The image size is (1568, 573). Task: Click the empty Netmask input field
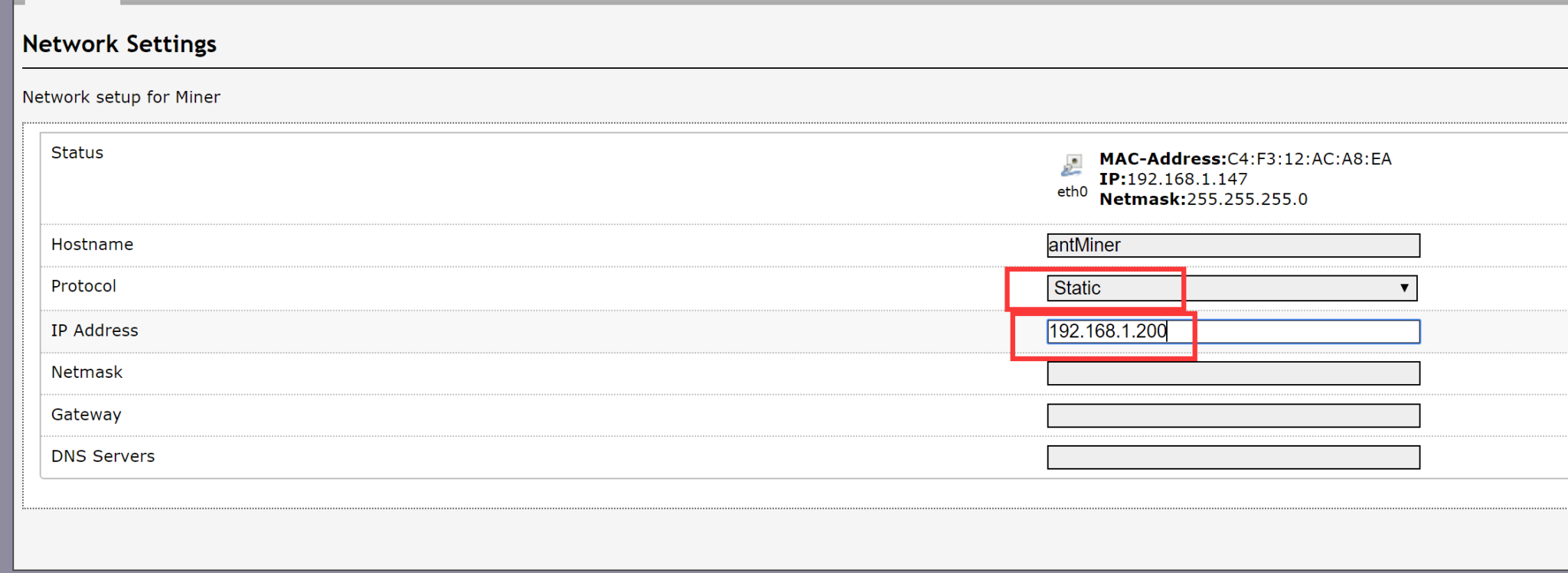click(1233, 373)
